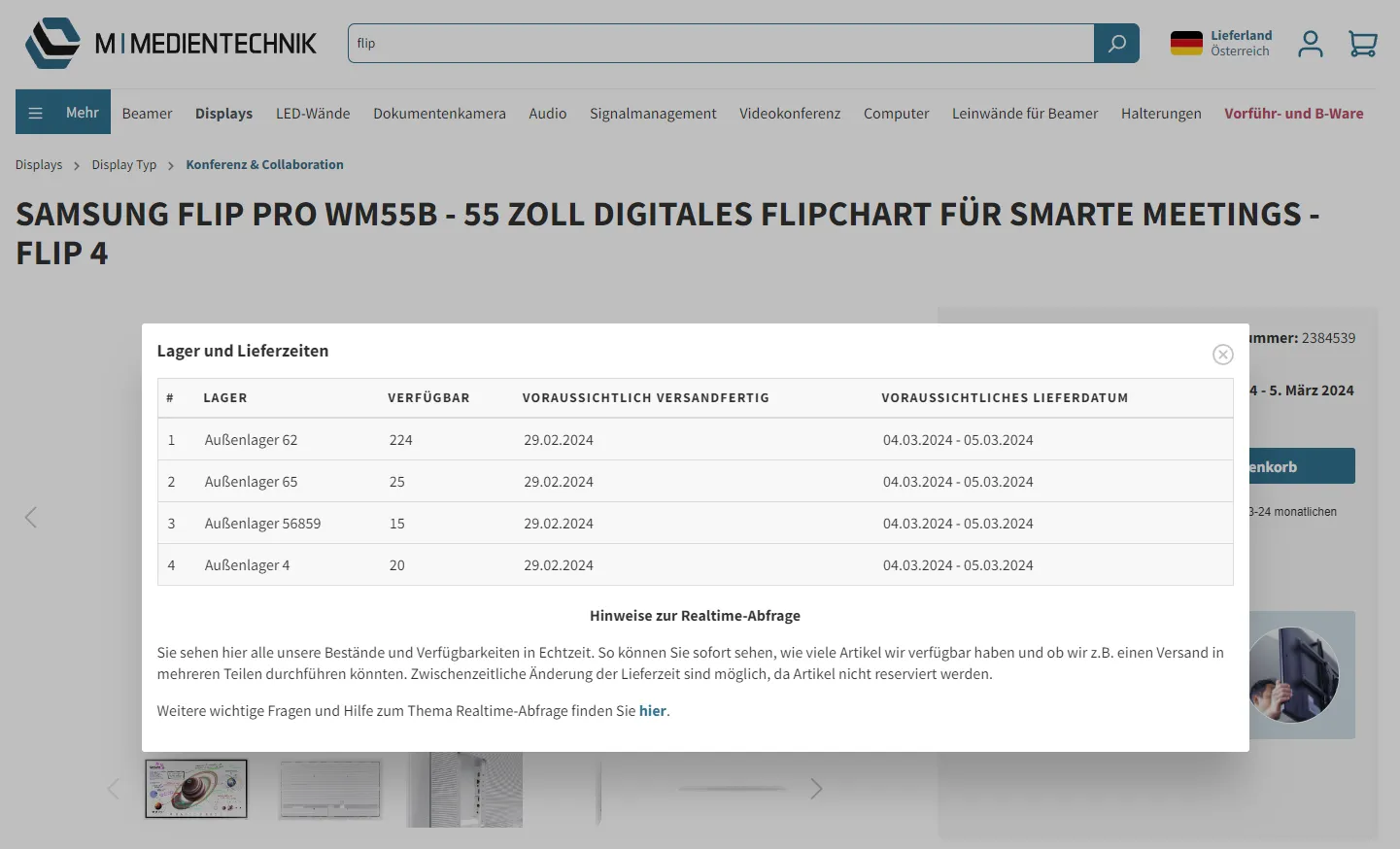
Task: Select Vorführ- und B-Ware menu item
Action: 1293,114
